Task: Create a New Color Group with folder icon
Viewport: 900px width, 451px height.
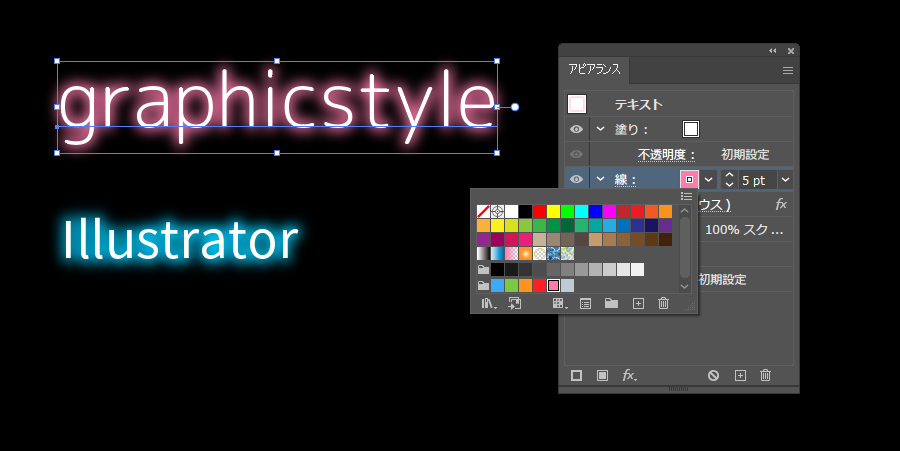Action: click(x=611, y=303)
